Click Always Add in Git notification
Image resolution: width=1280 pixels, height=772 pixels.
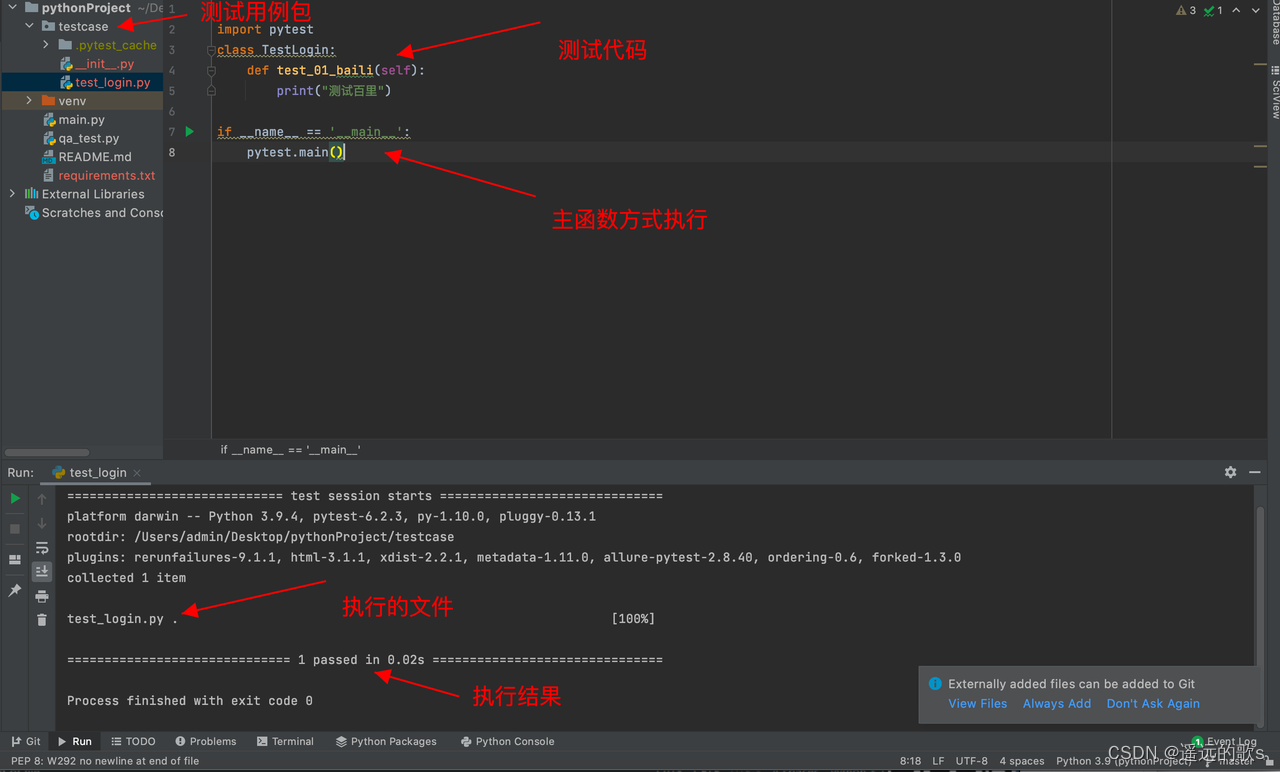point(1057,704)
